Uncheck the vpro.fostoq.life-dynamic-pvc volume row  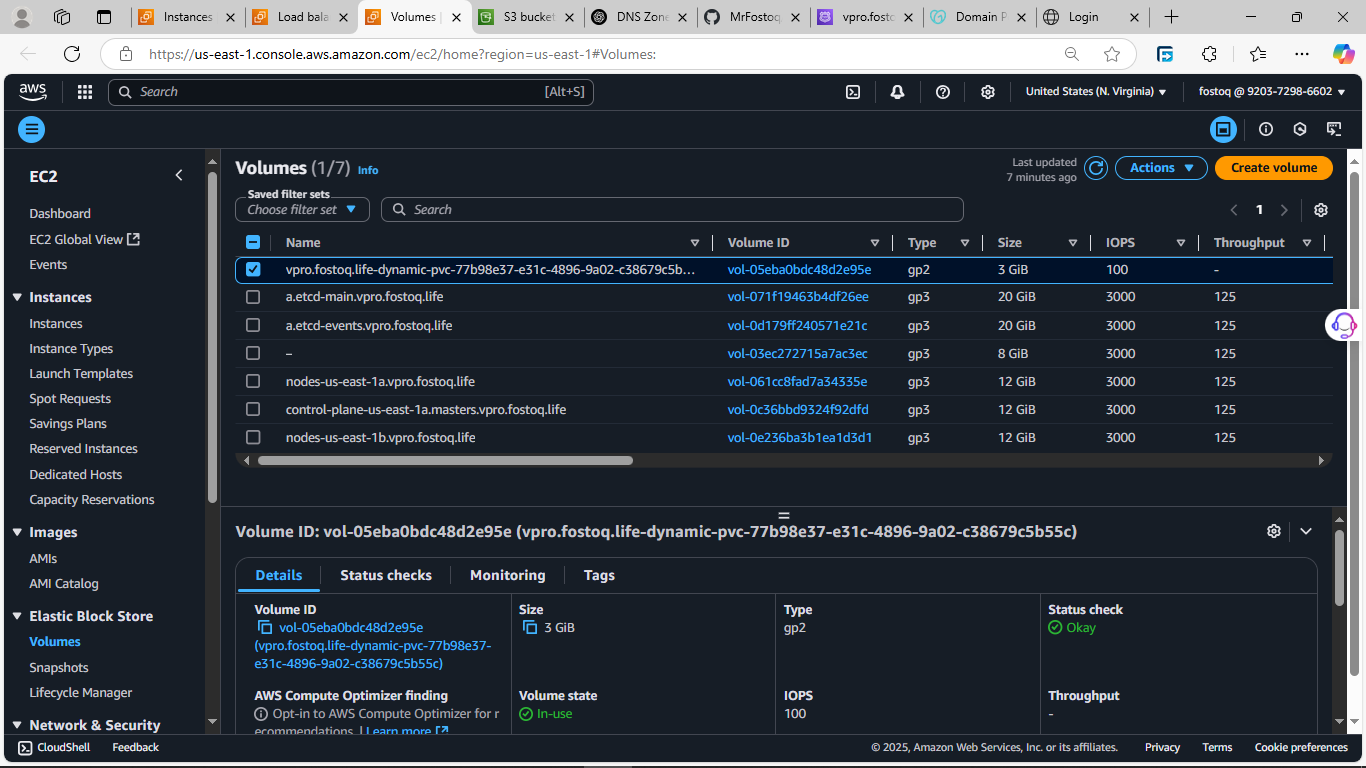point(253,269)
